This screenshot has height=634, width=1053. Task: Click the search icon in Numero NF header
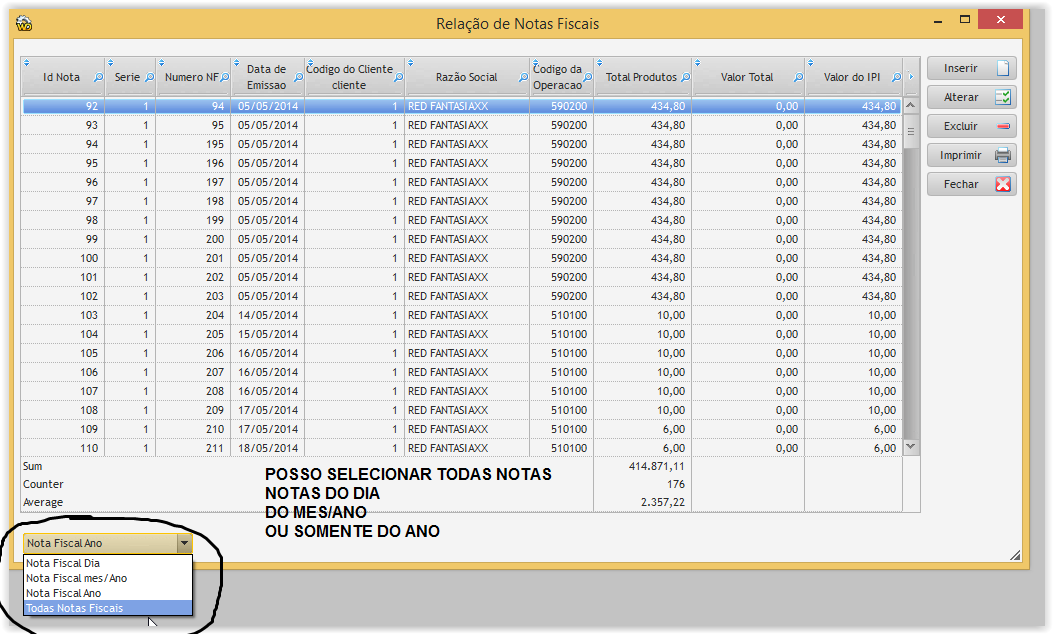point(224,77)
